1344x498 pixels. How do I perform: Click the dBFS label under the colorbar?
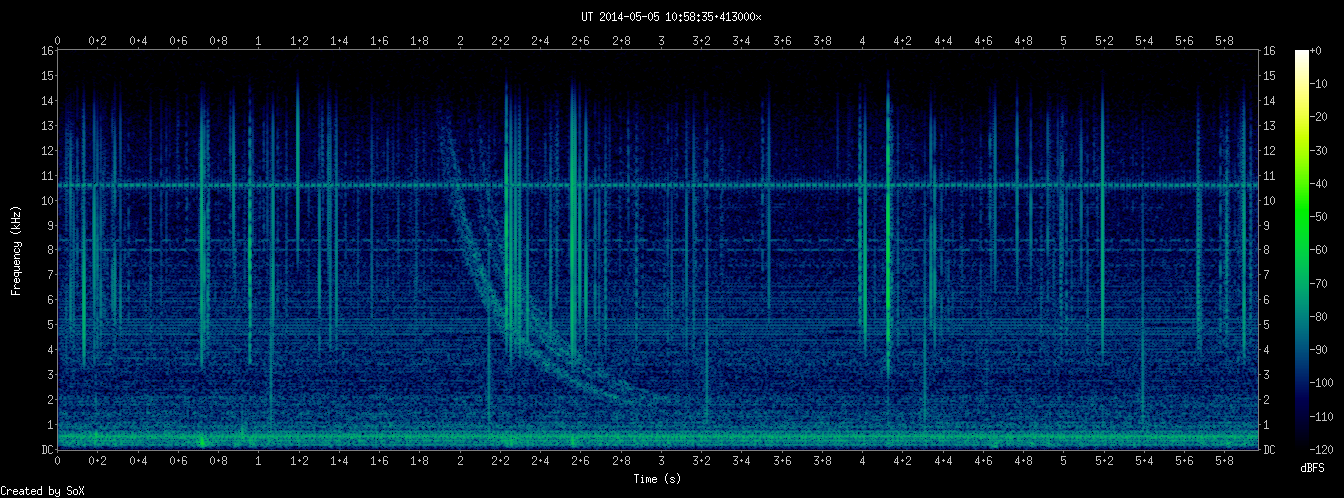pyautogui.click(x=1314, y=468)
